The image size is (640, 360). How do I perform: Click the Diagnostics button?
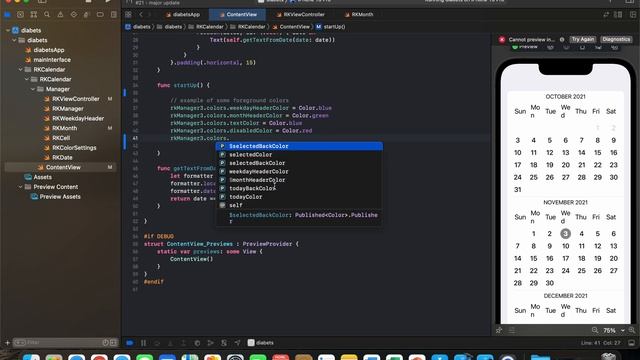[616, 40]
